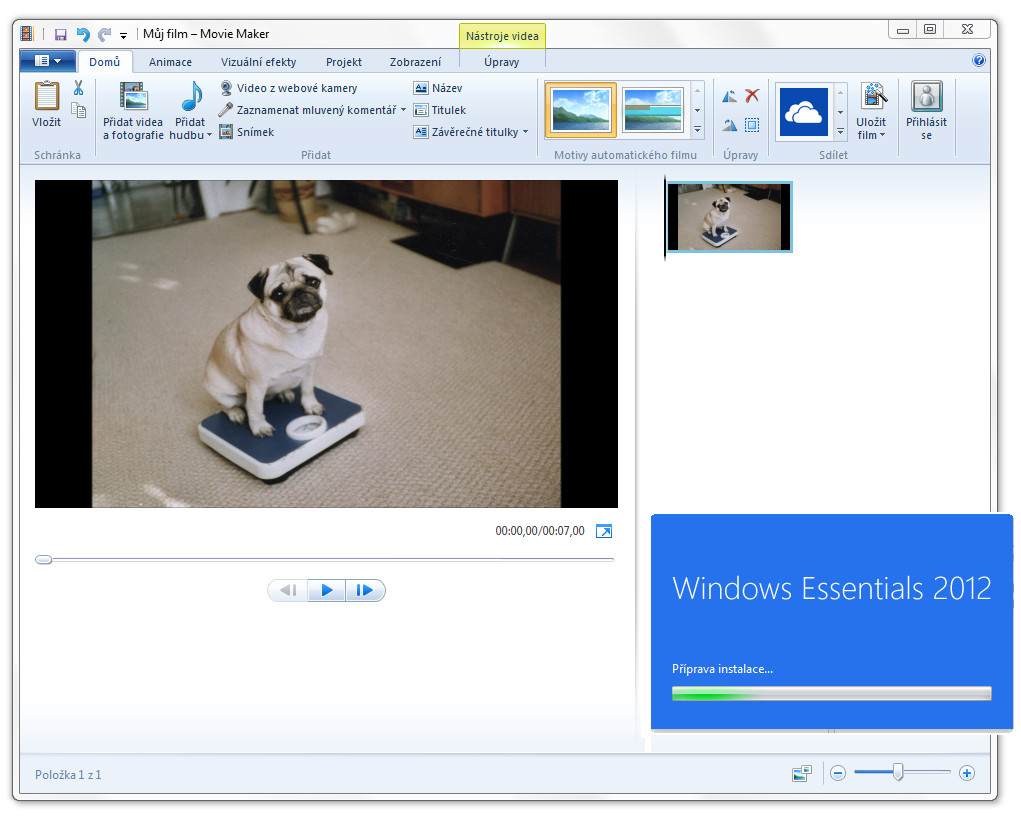Add Závěrečné titulky credits
Image resolution: width=1021 pixels, height=818 pixels.
(467, 132)
